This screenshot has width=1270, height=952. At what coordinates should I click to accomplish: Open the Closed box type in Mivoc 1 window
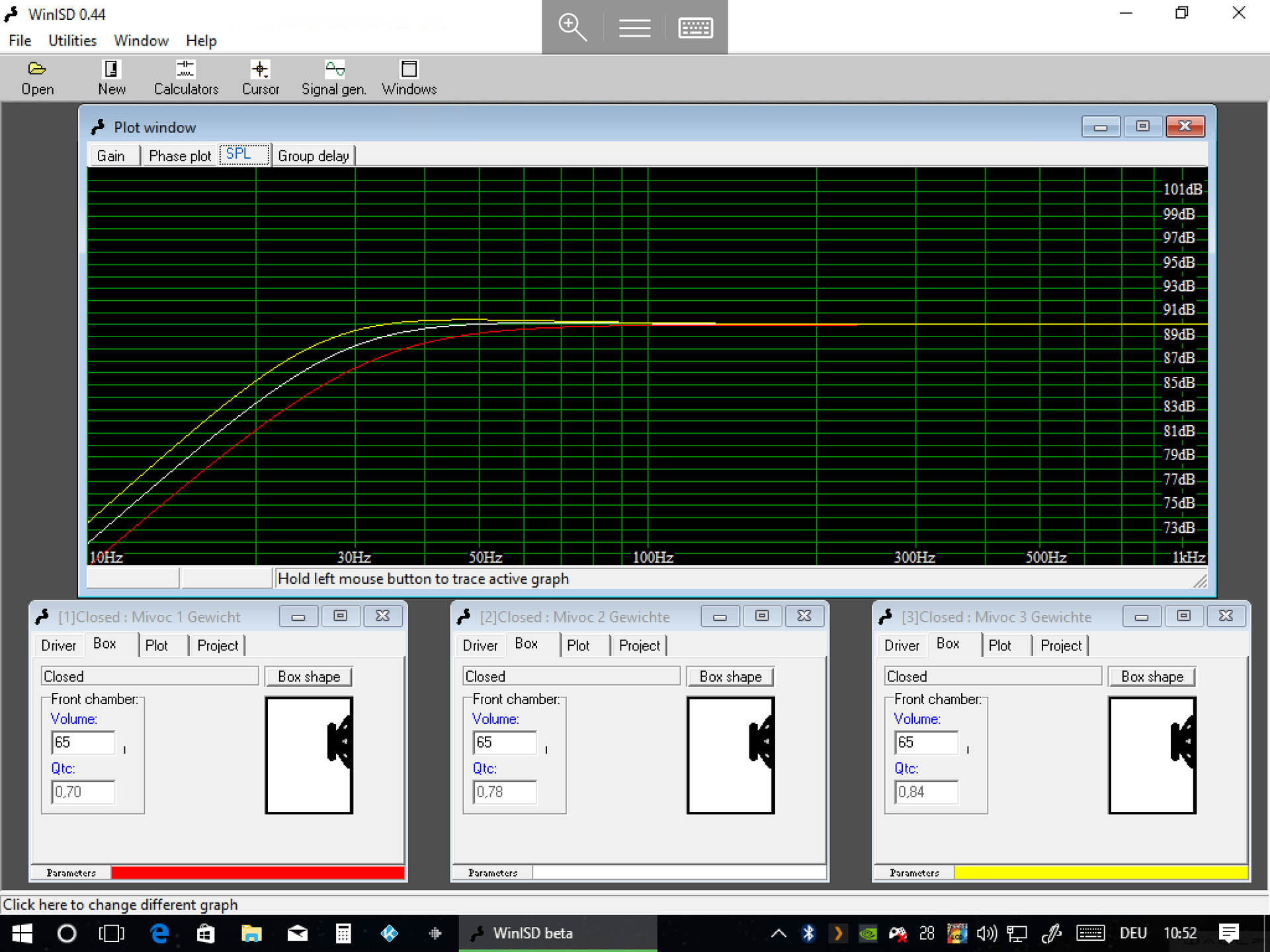[x=149, y=676]
